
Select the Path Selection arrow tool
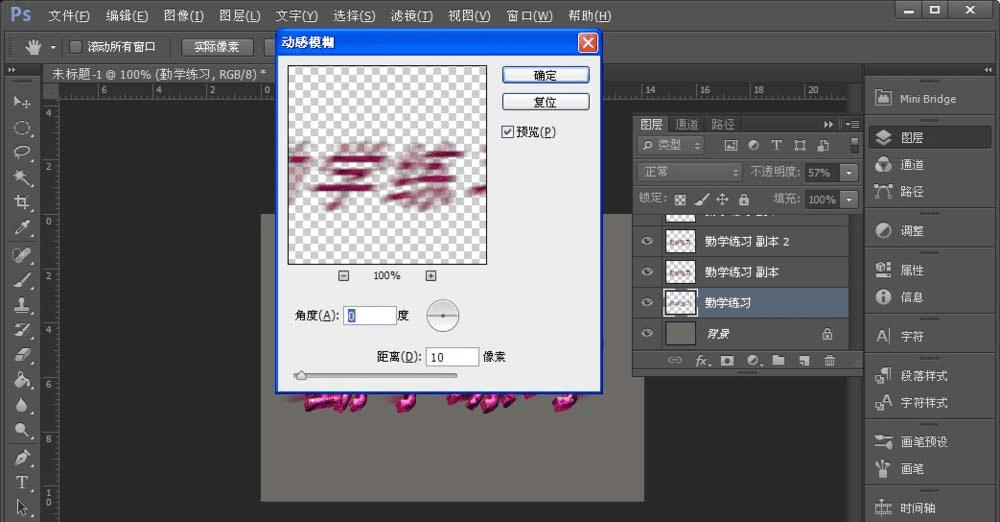pos(22,507)
